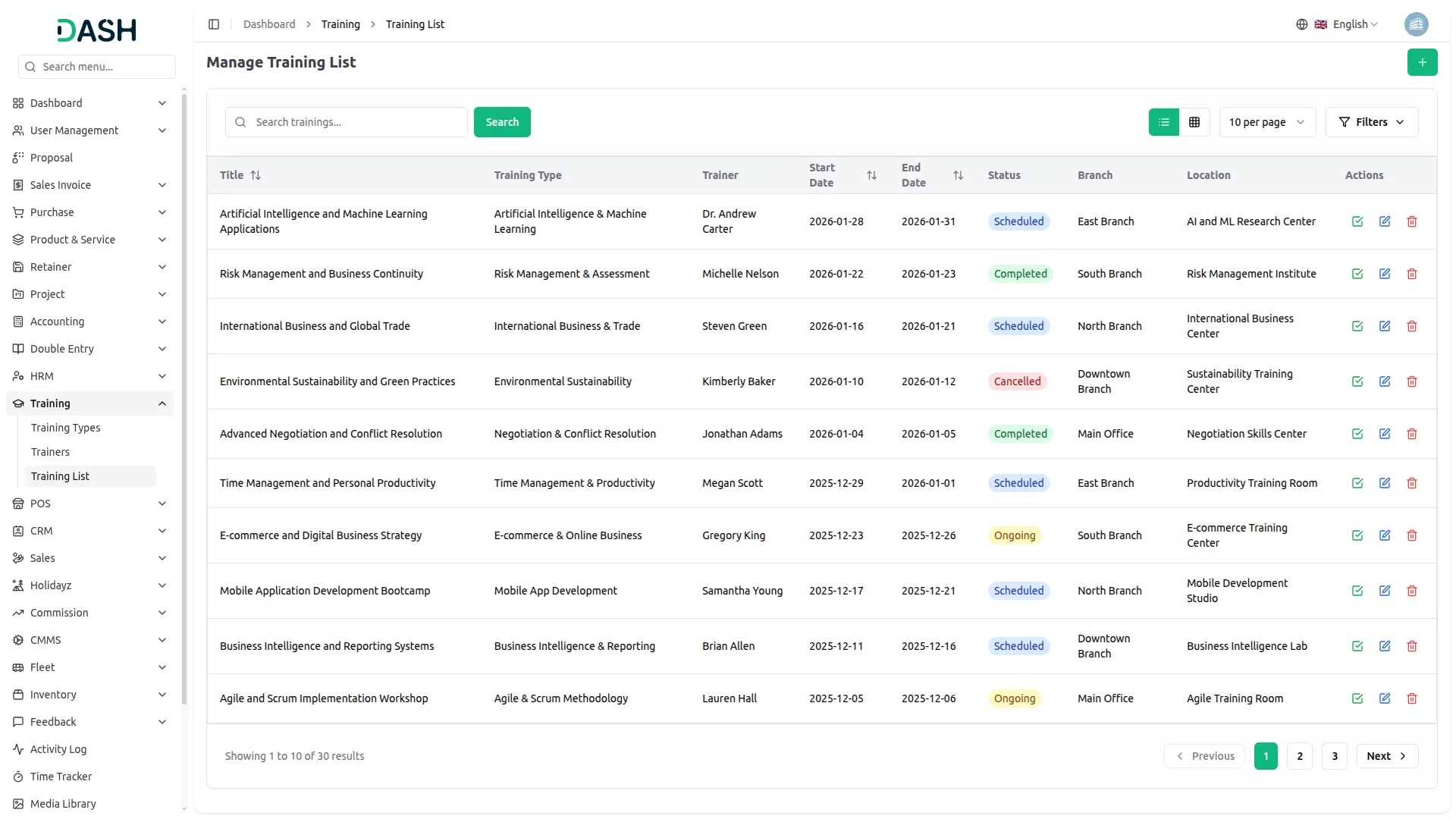Delete the Risk Management and Business Continuity training
The width and height of the screenshot is (1456, 819).
tap(1412, 274)
